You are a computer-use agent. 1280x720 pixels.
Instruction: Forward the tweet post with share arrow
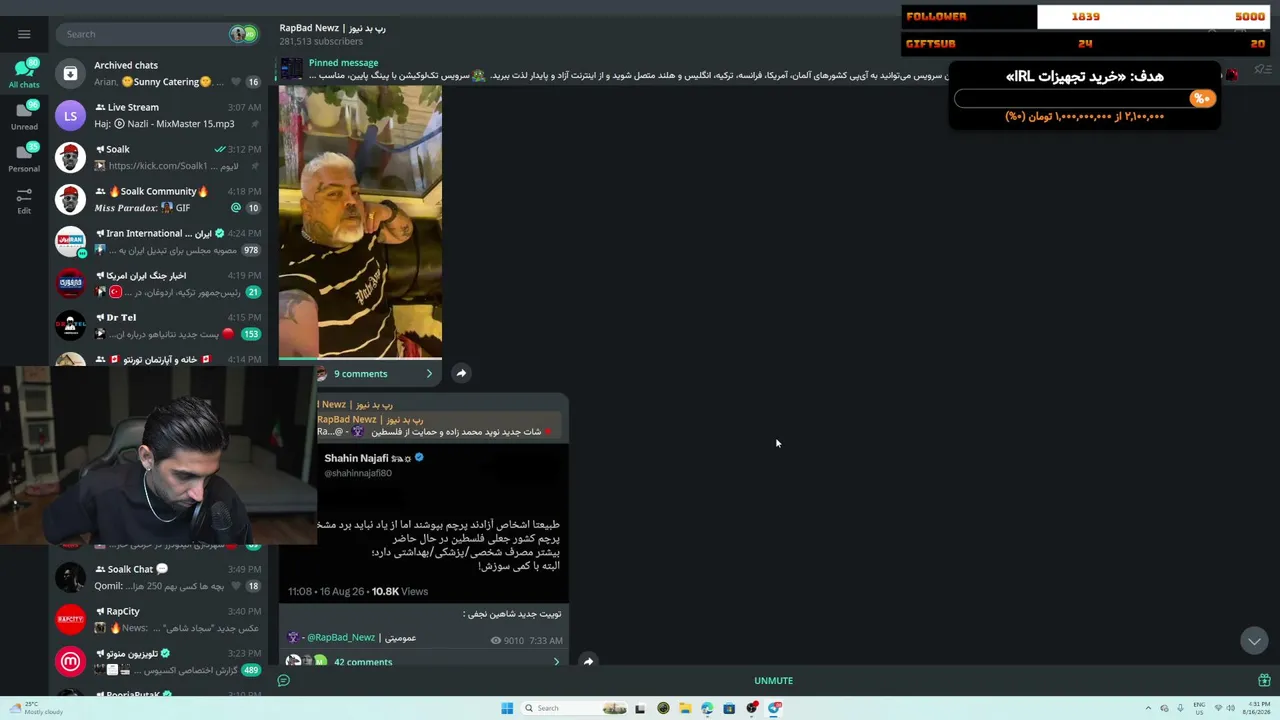tap(588, 661)
